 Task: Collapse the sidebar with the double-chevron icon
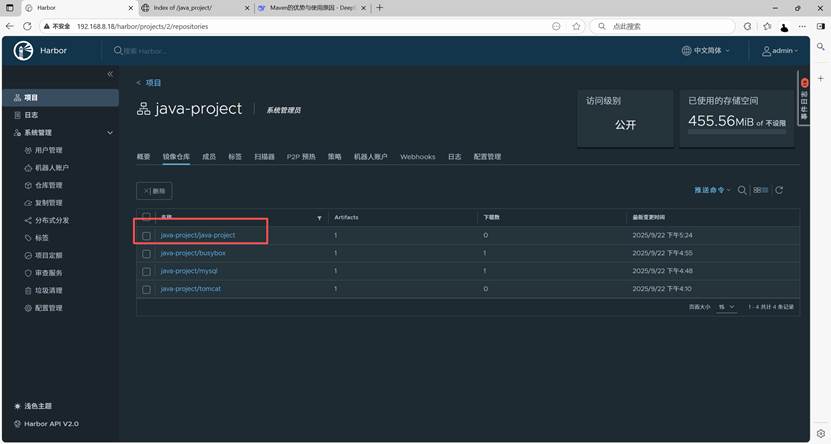[x=110, y=74]
